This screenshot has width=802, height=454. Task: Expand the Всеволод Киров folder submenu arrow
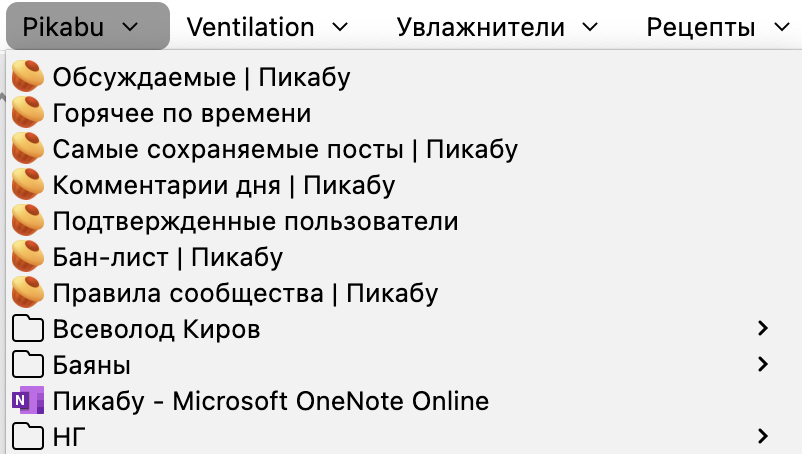pyautogui.click(x=763, y=328)
